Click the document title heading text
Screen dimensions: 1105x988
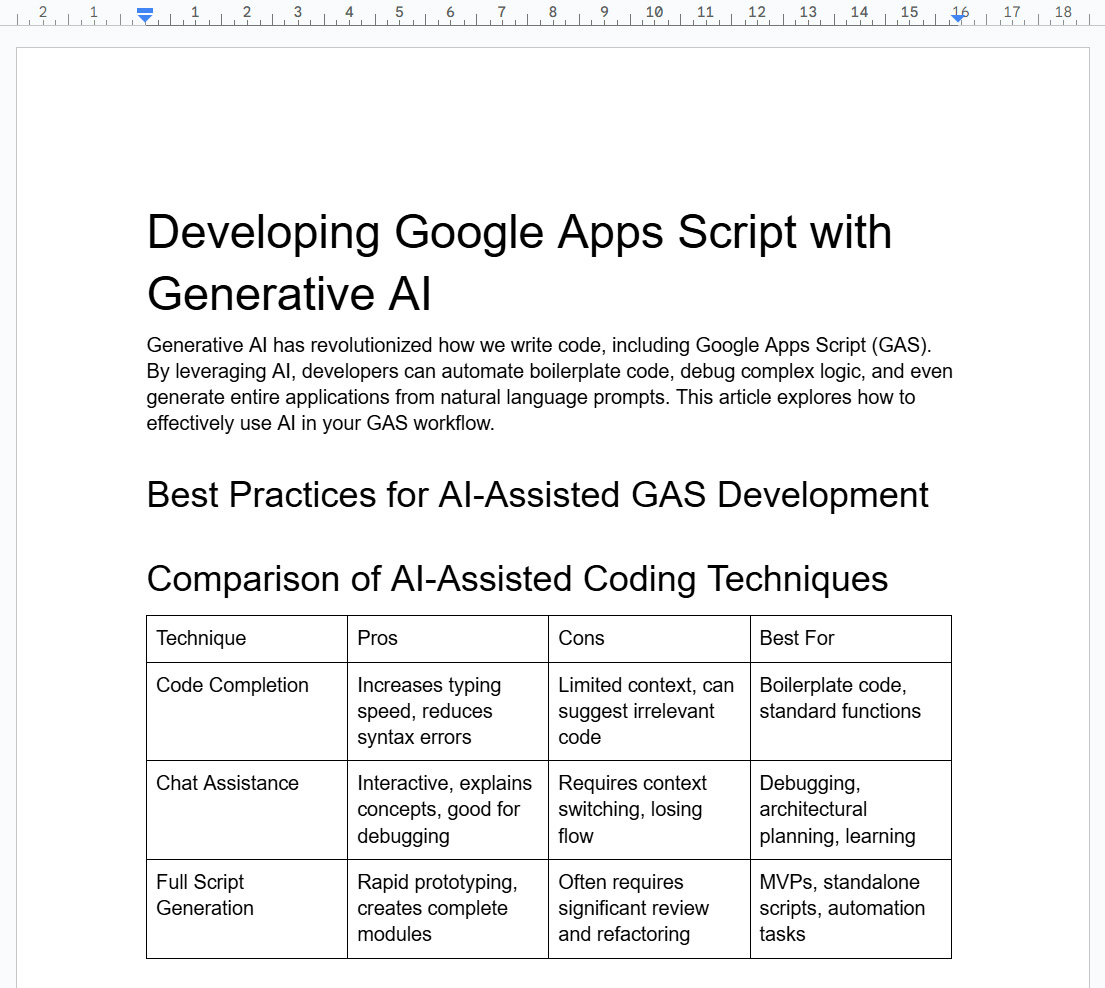tap(519, 262)
